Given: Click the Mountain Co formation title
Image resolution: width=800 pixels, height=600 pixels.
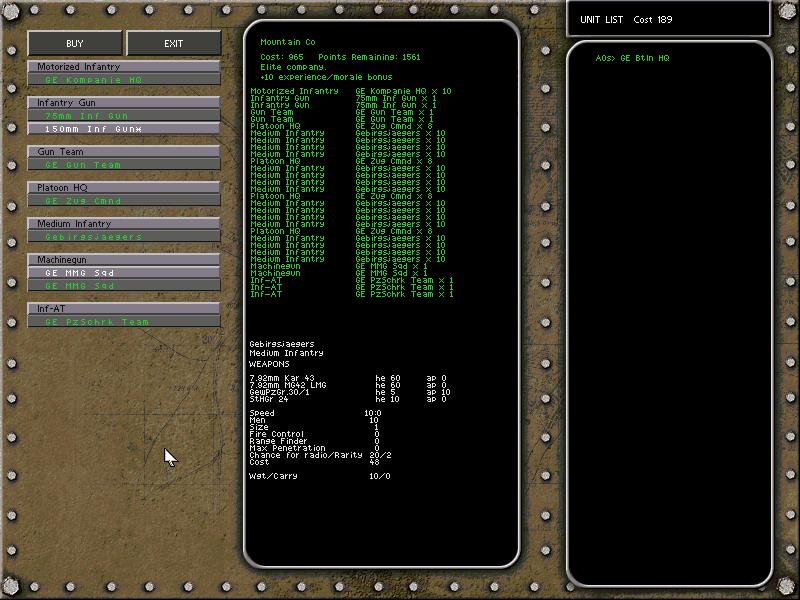Looking at the screenshot, I should pyautogui.click(x=288, y=42).
